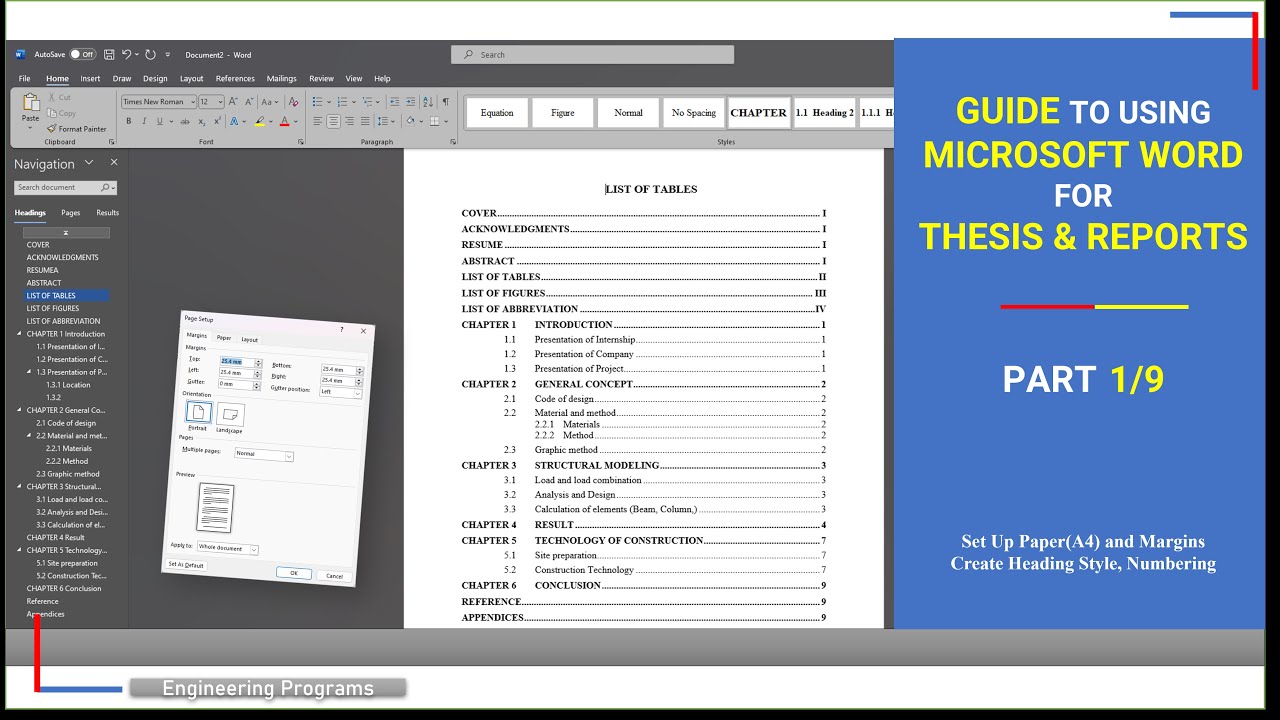Click the red font color button

(x=284, y=121)
